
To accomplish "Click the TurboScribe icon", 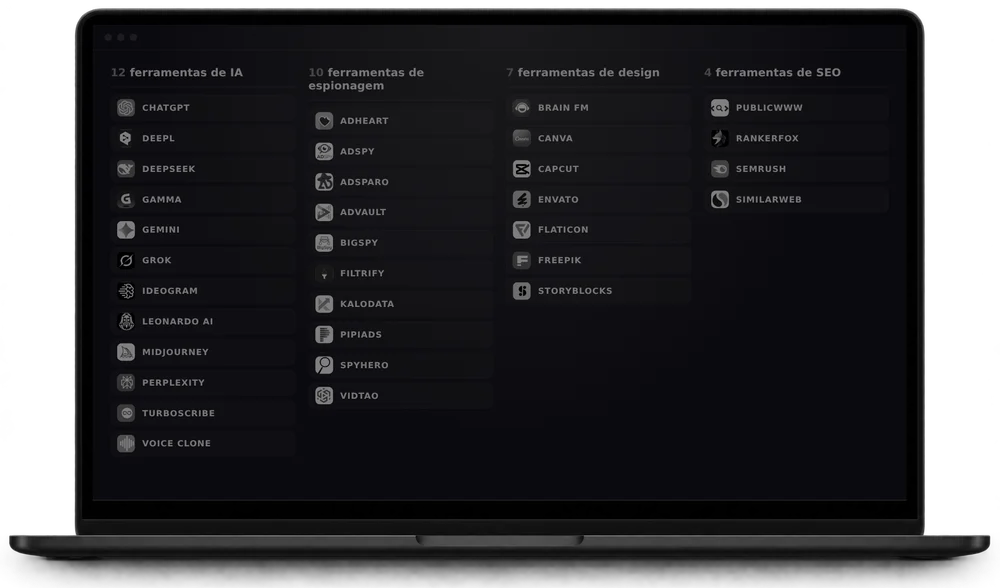I will pyautogui.click(x=126, y=413).
